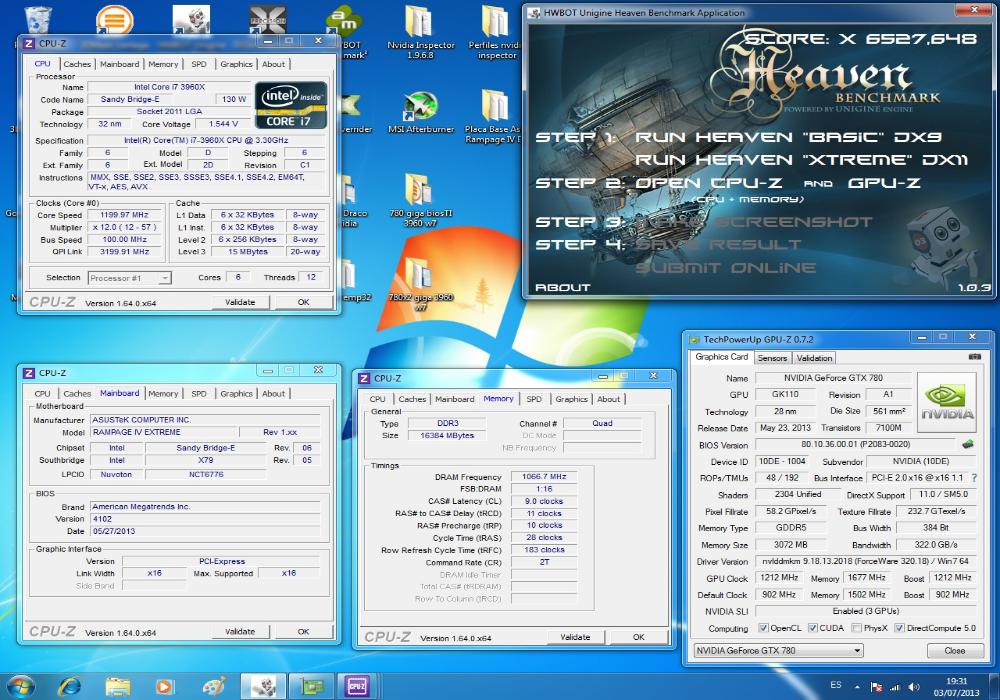Screen dimensions: 1000x700
Task: Open the About tab in the Memory CPU-Z window
Action: pos(608,398)
